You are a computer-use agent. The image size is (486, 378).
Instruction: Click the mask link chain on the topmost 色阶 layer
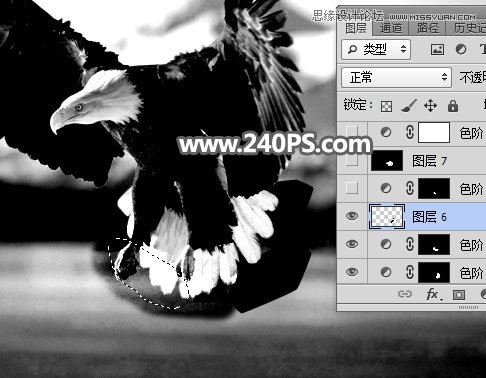(410, 132)
